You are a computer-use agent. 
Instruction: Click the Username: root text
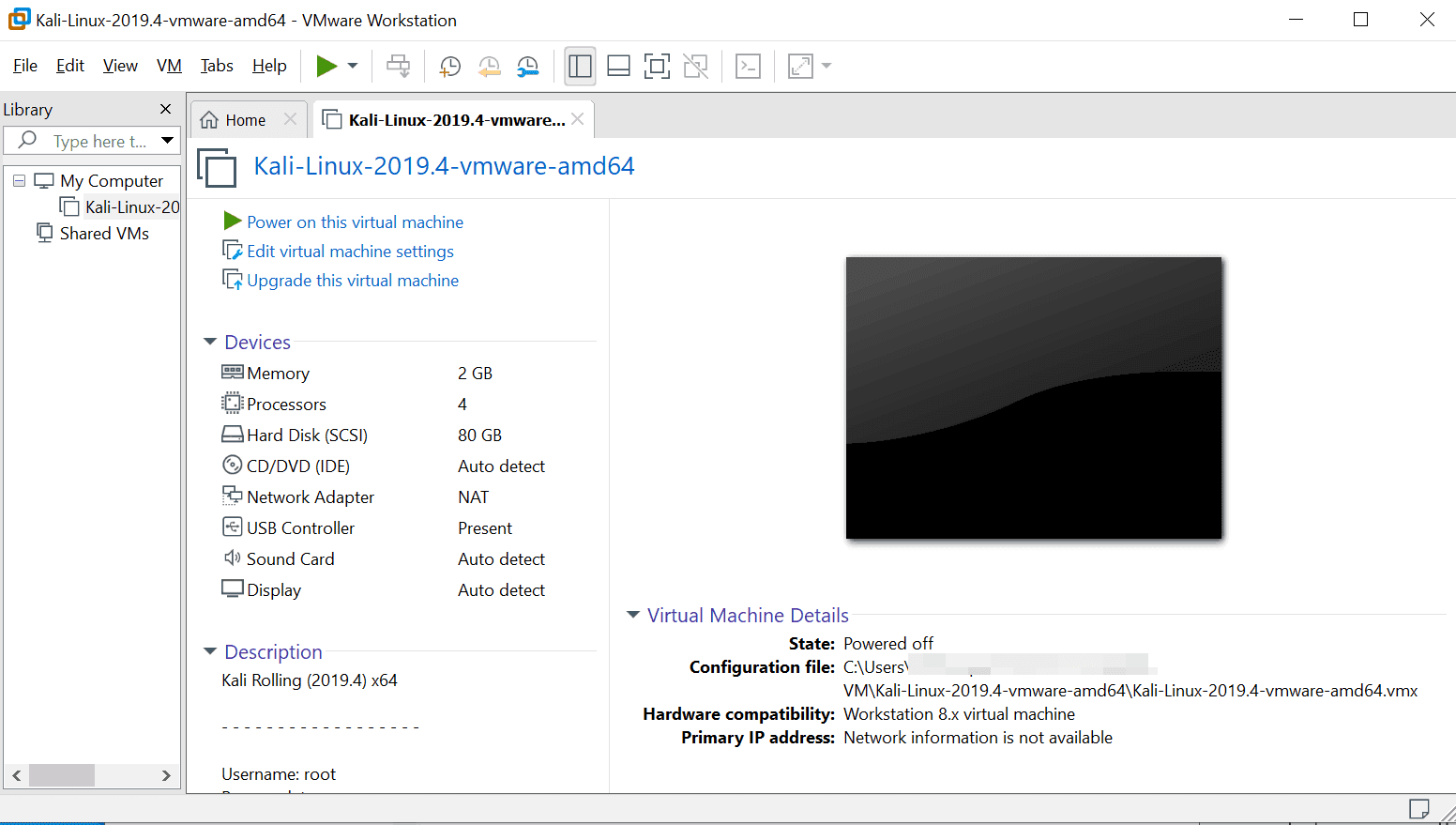pyautogui.click(x=279, y=774)
